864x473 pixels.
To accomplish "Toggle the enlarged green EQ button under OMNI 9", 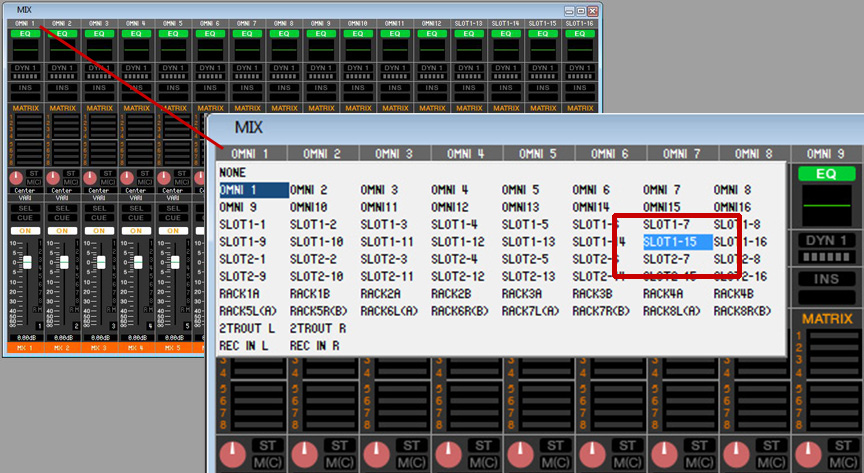I will click(827, 174).
